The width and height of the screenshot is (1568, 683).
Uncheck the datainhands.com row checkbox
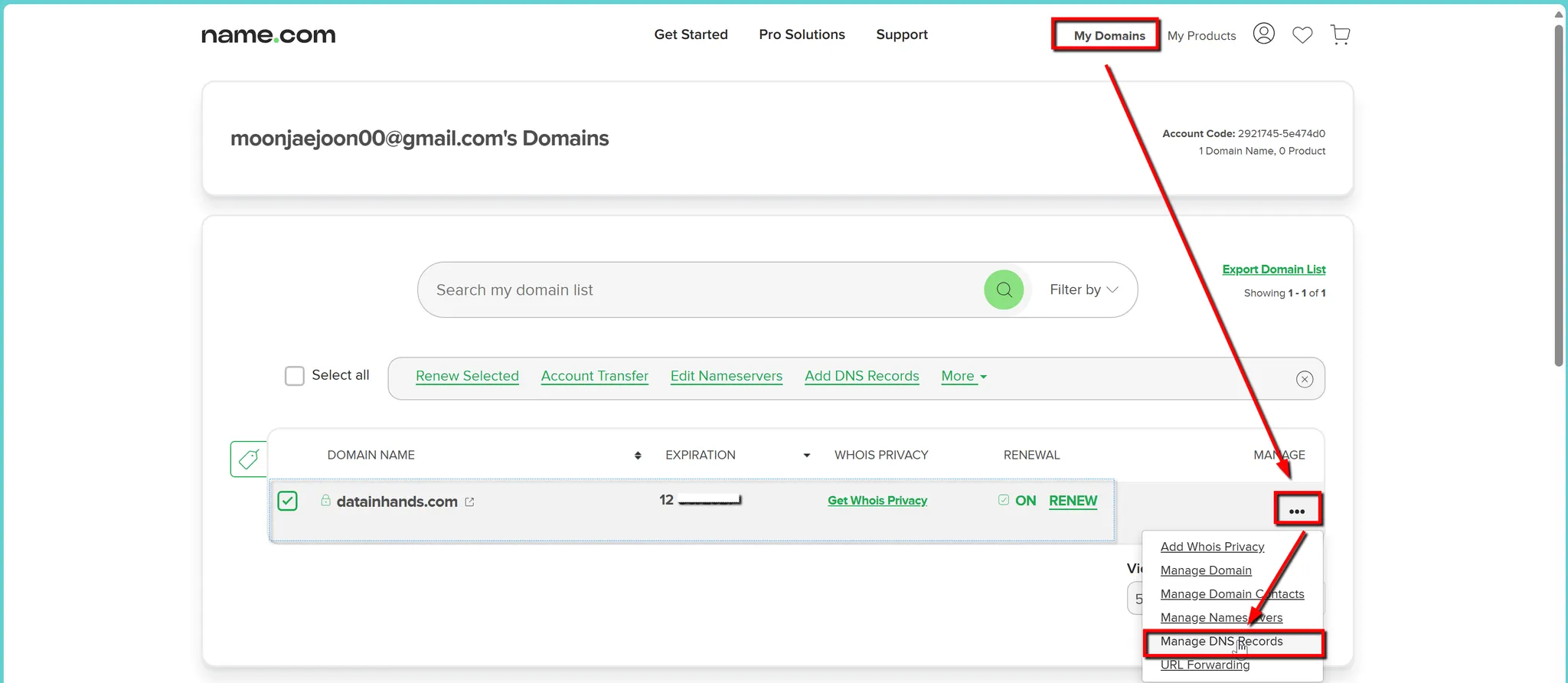pos(287,501)
